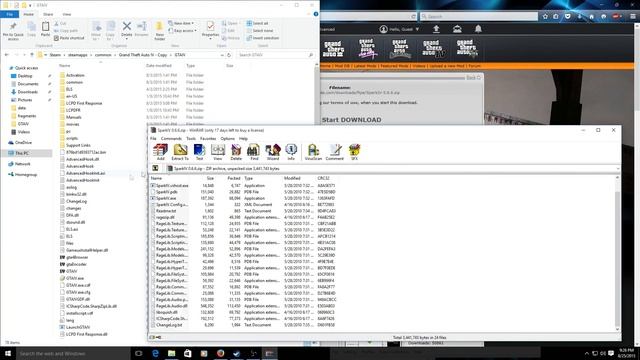Click Pin to Quick access in Explorer ribbon

click(x=13, y=31)
